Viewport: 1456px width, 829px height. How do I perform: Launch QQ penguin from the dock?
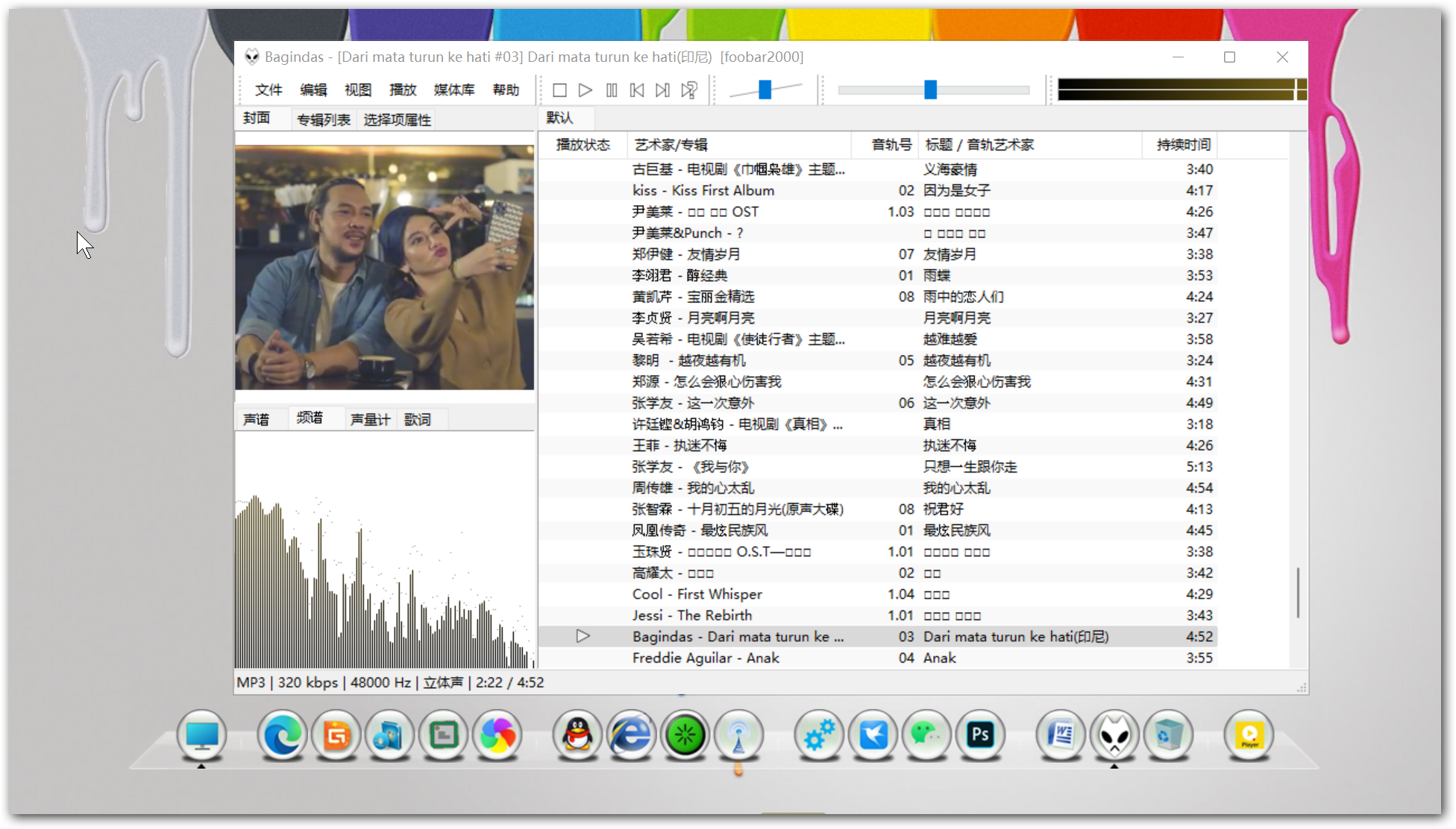pyautogui.click(x=577, y=735)
